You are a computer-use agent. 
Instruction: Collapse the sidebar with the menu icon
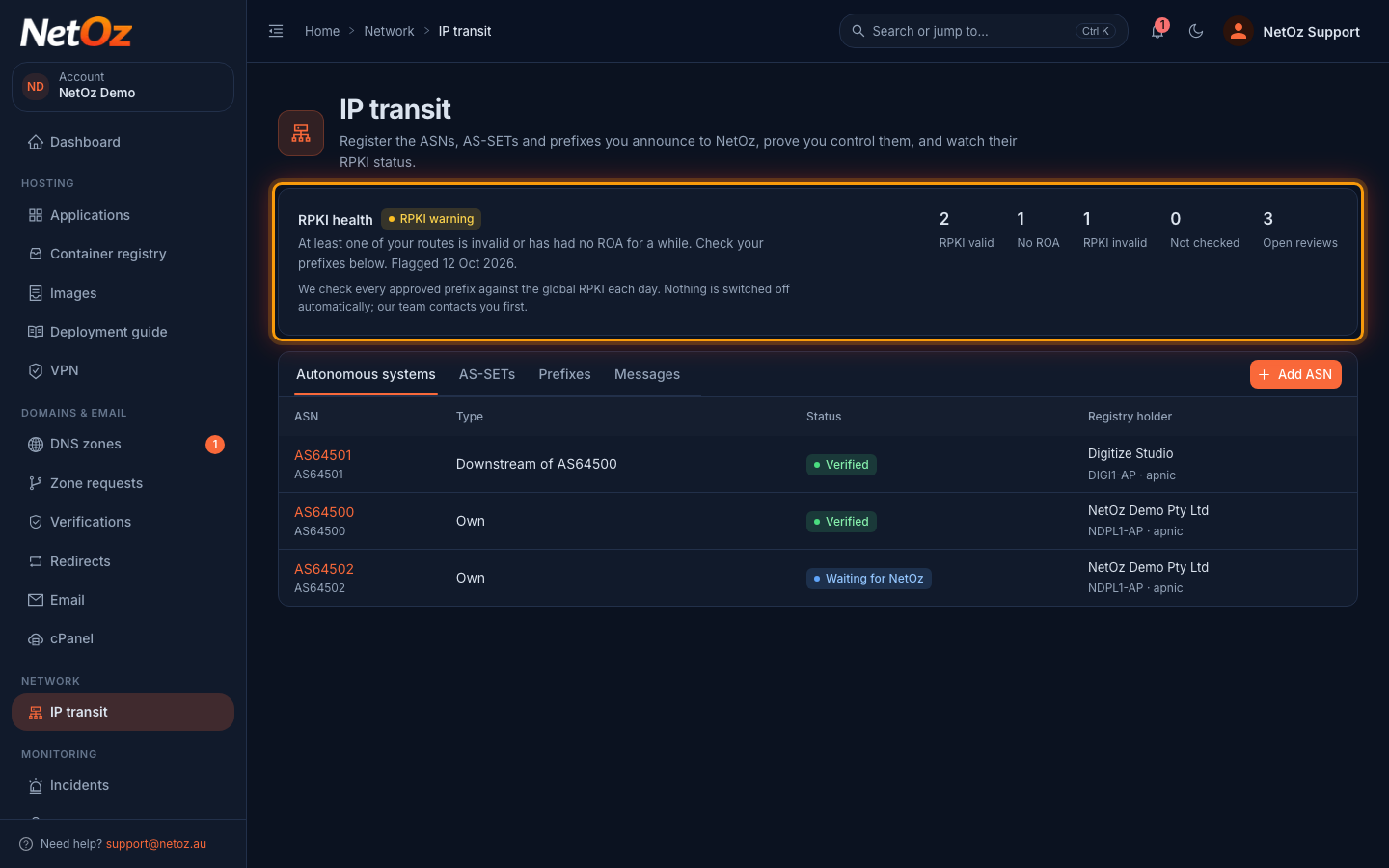(276, 31)
